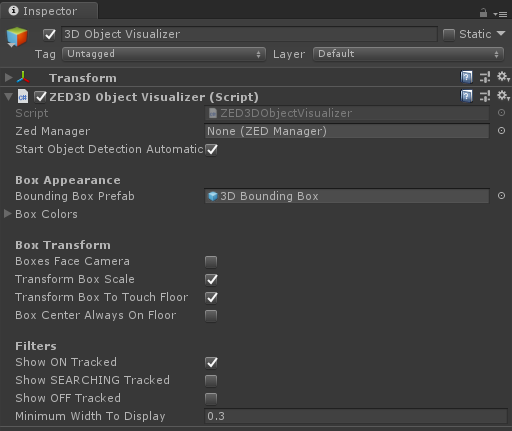The width and height of the screenshot is (512, 431).
Task: Open ZED3D Object Visualizer script help
Action: point(466,96)
